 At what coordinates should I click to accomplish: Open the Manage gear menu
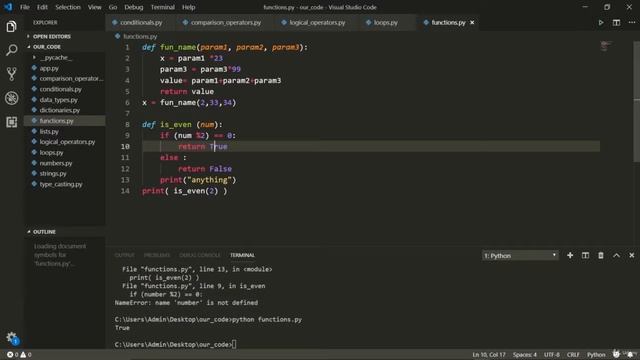coord(11,338)
